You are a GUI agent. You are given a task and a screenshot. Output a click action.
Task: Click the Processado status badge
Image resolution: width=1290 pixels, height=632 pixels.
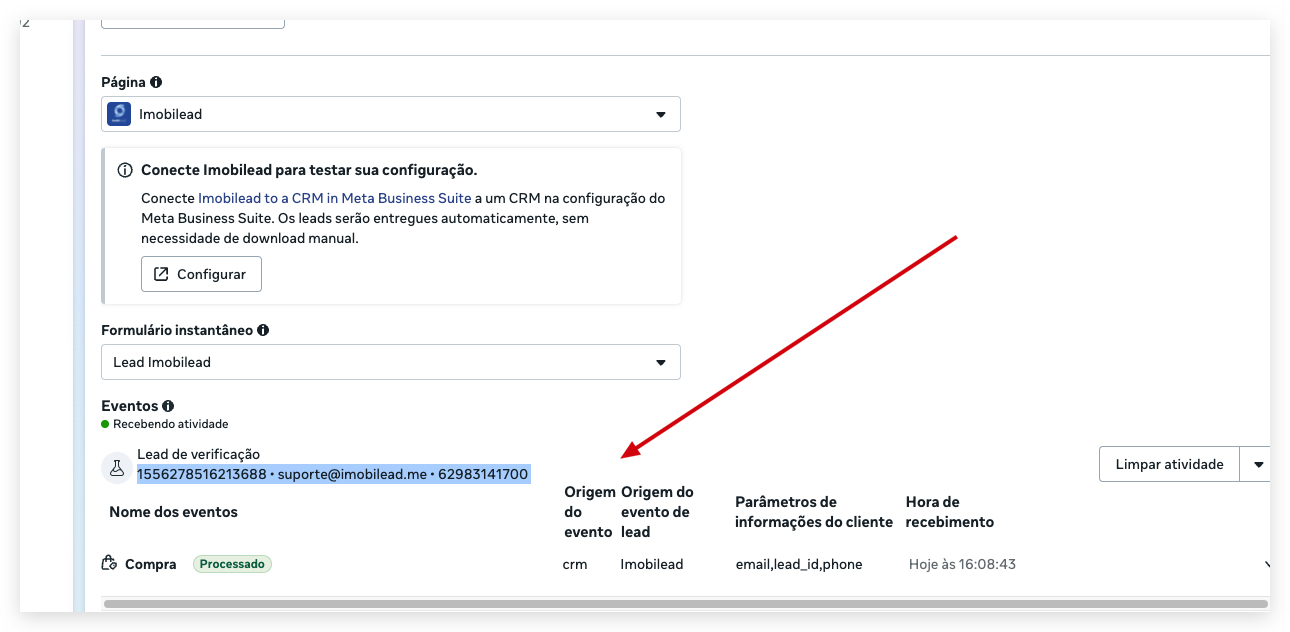(x=232, y=564)
